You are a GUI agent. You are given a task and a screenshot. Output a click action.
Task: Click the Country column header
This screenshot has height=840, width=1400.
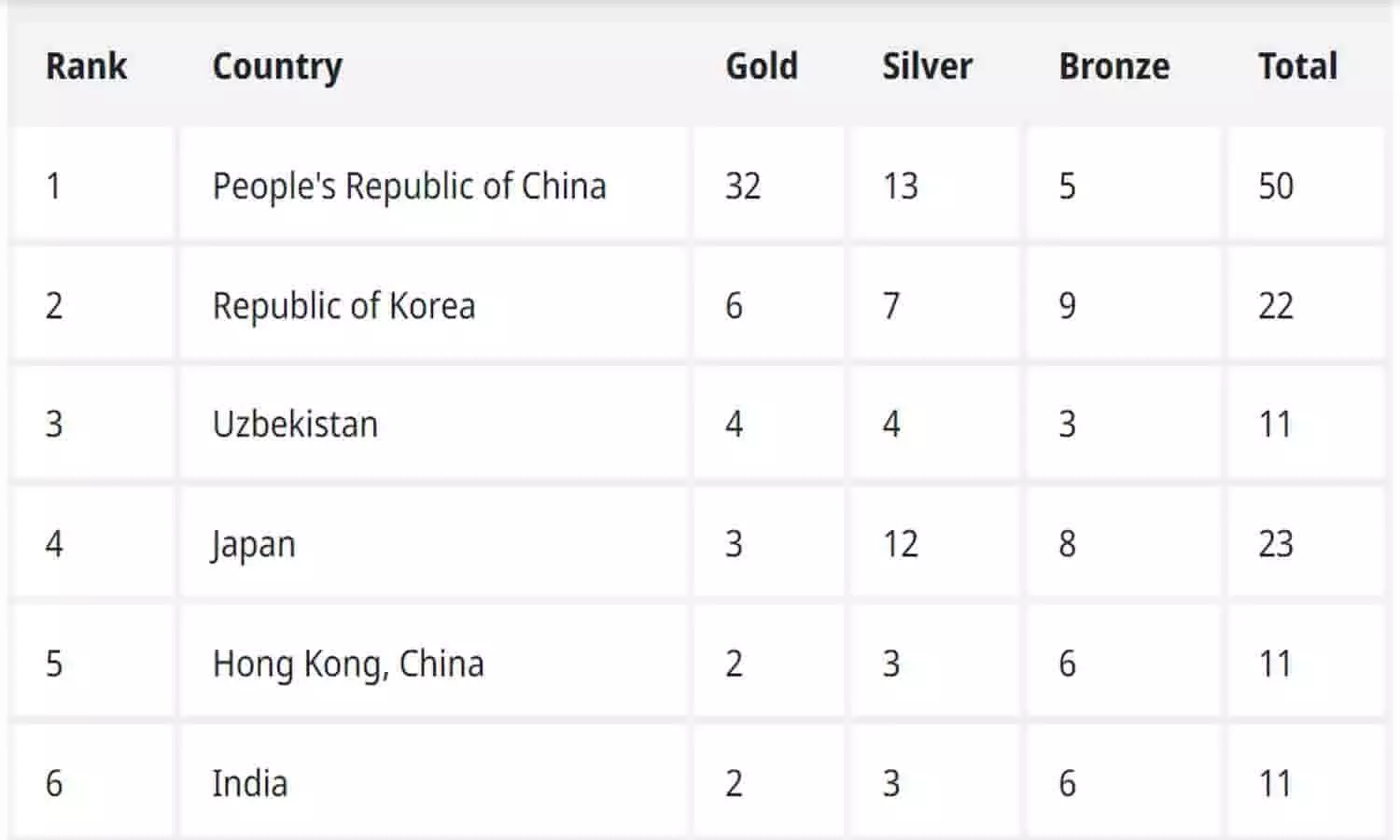click(277, 66)
